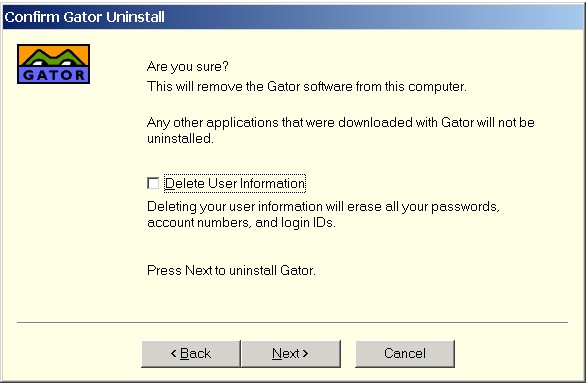Click the Gator alligator logo

[x=53, y=64]
